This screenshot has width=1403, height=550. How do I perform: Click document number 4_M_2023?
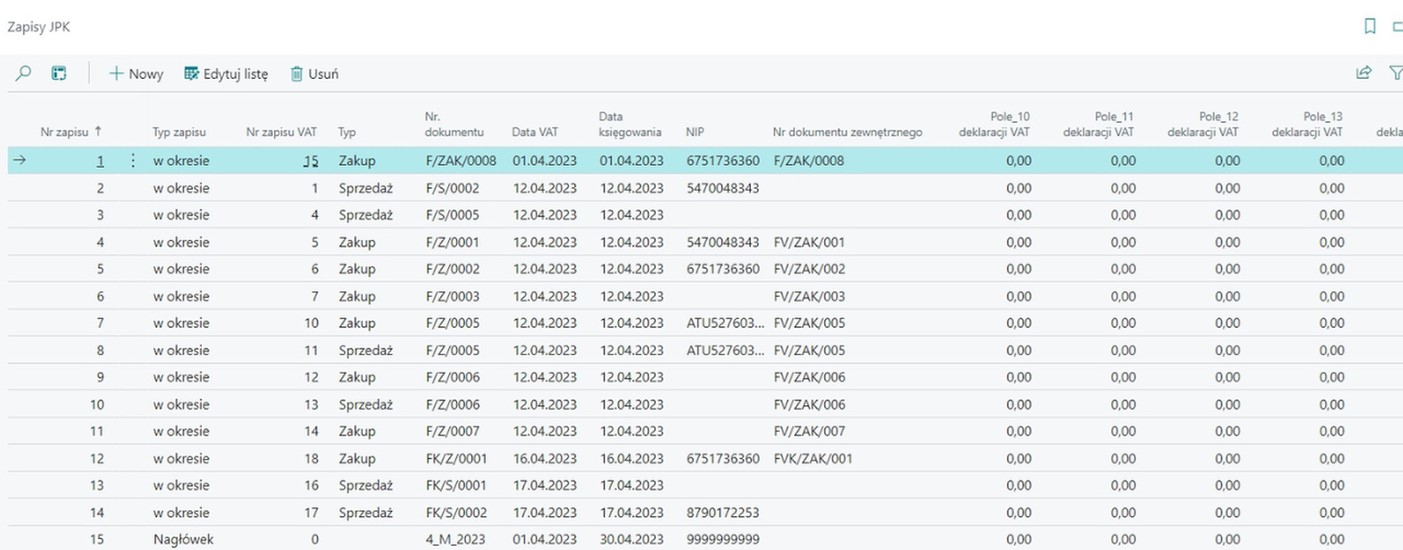454,539
